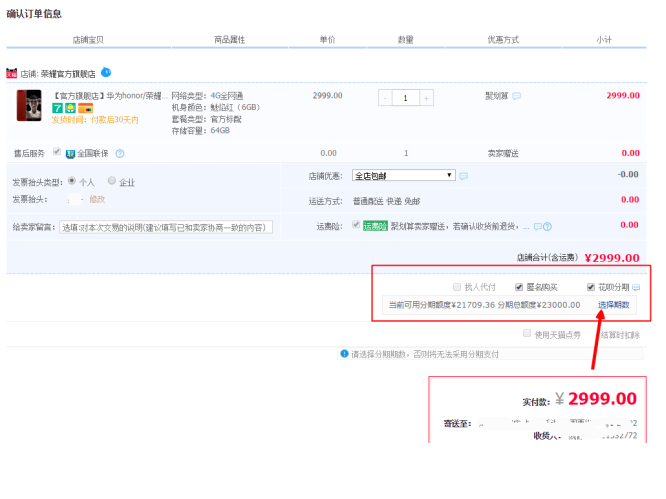Select 个人 invoice type radio button
This screenshot has height=499, width=666.
click(72, 181)
